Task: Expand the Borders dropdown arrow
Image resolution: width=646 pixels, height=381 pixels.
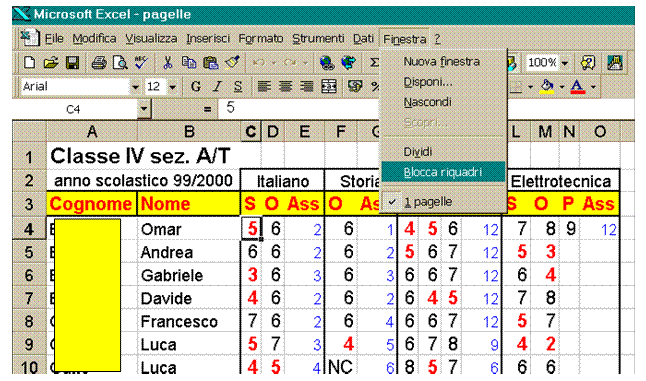Action: pos(530,86)
